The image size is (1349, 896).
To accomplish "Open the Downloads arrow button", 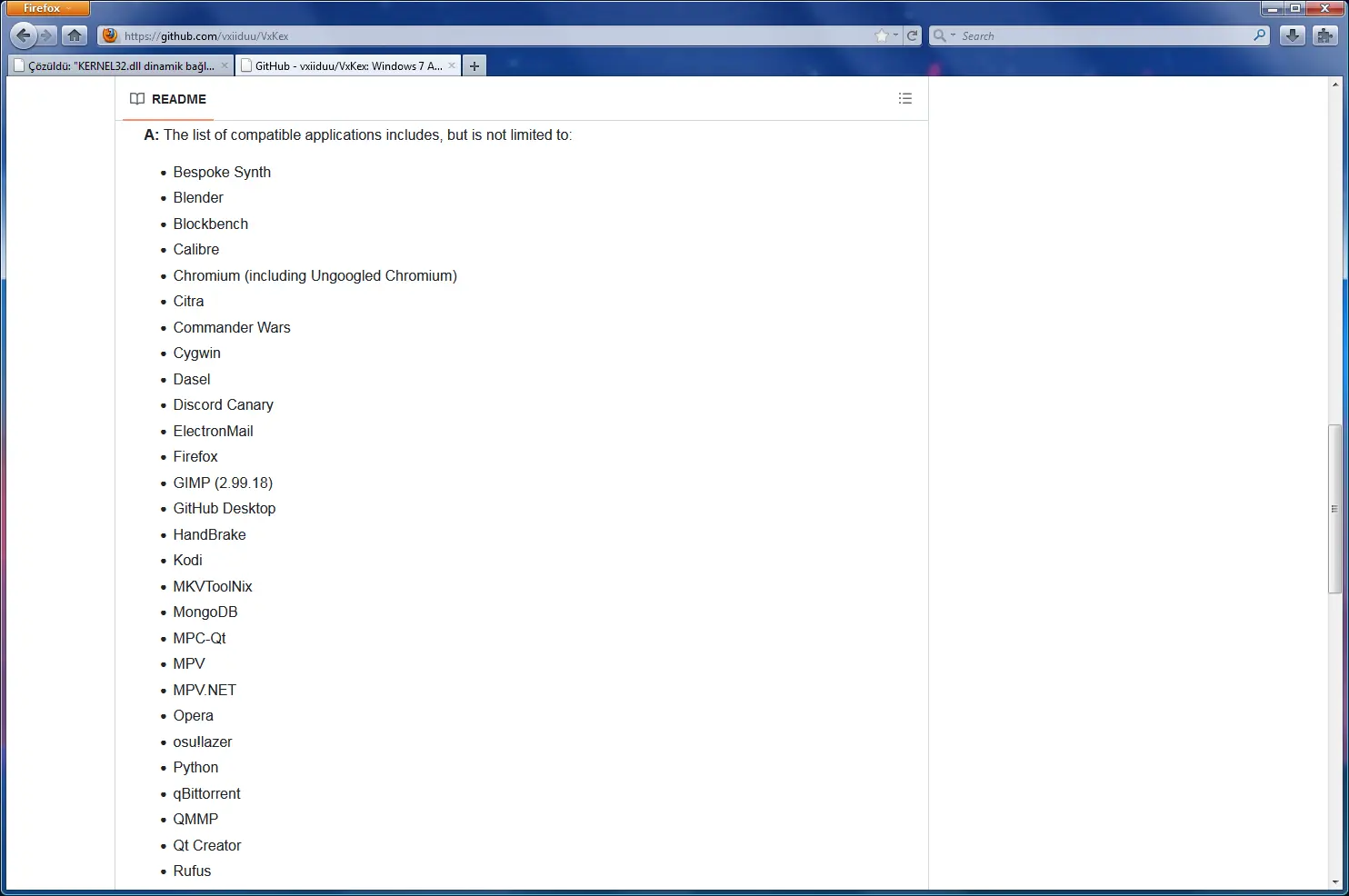I will coord(1292,35).
